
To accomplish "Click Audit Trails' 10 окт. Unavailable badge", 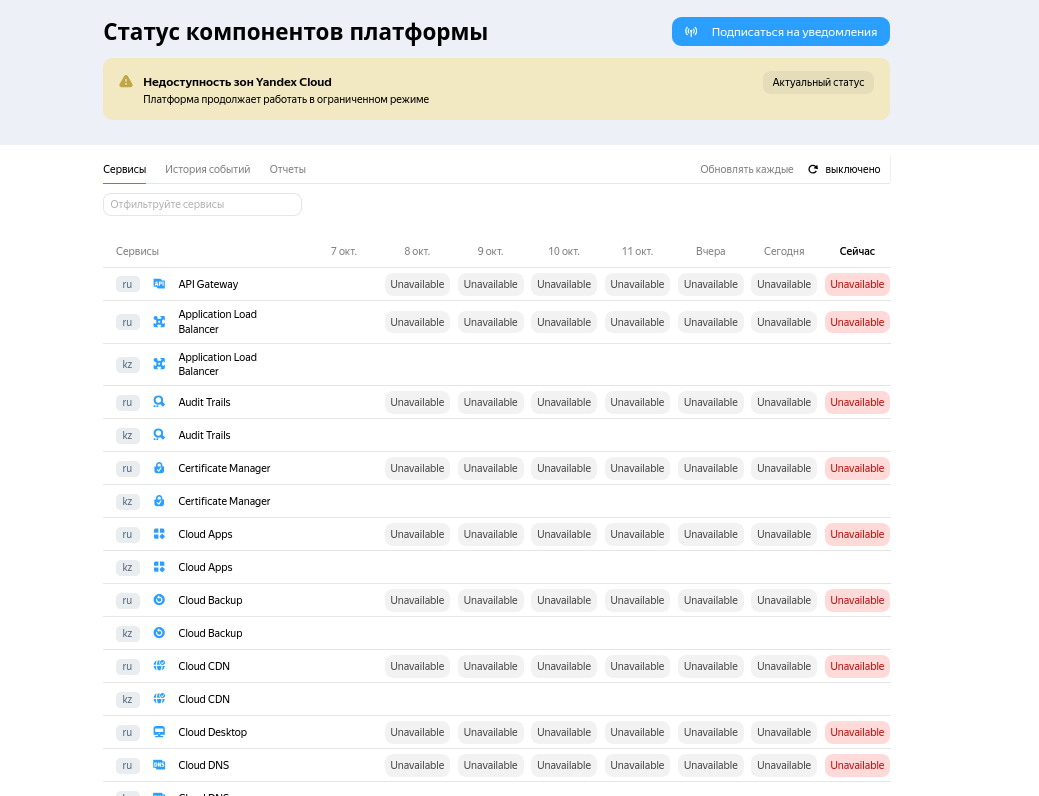I will 564,402.
